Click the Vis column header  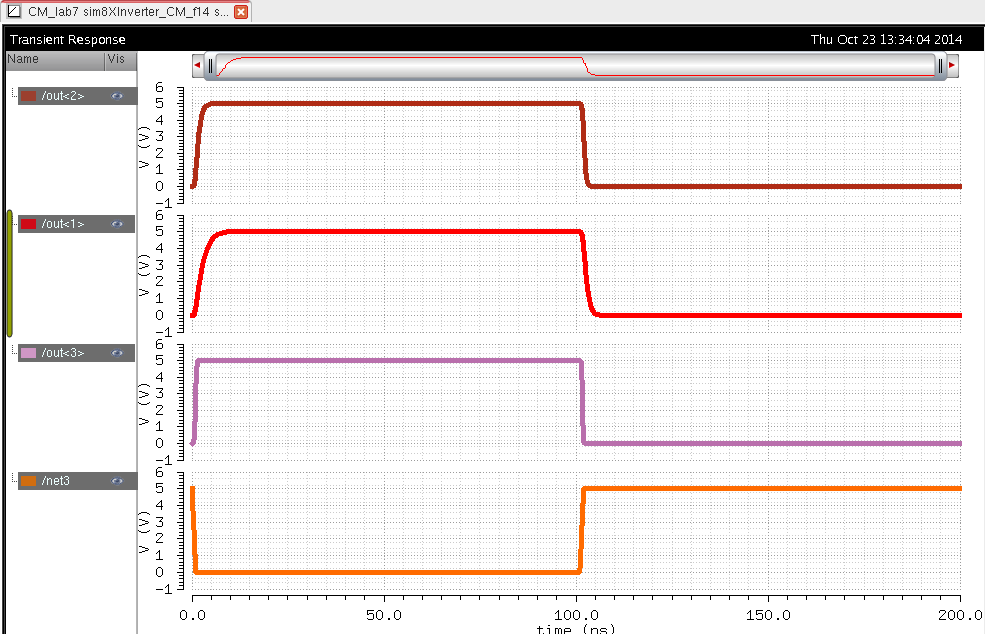[x=121, y=60]
